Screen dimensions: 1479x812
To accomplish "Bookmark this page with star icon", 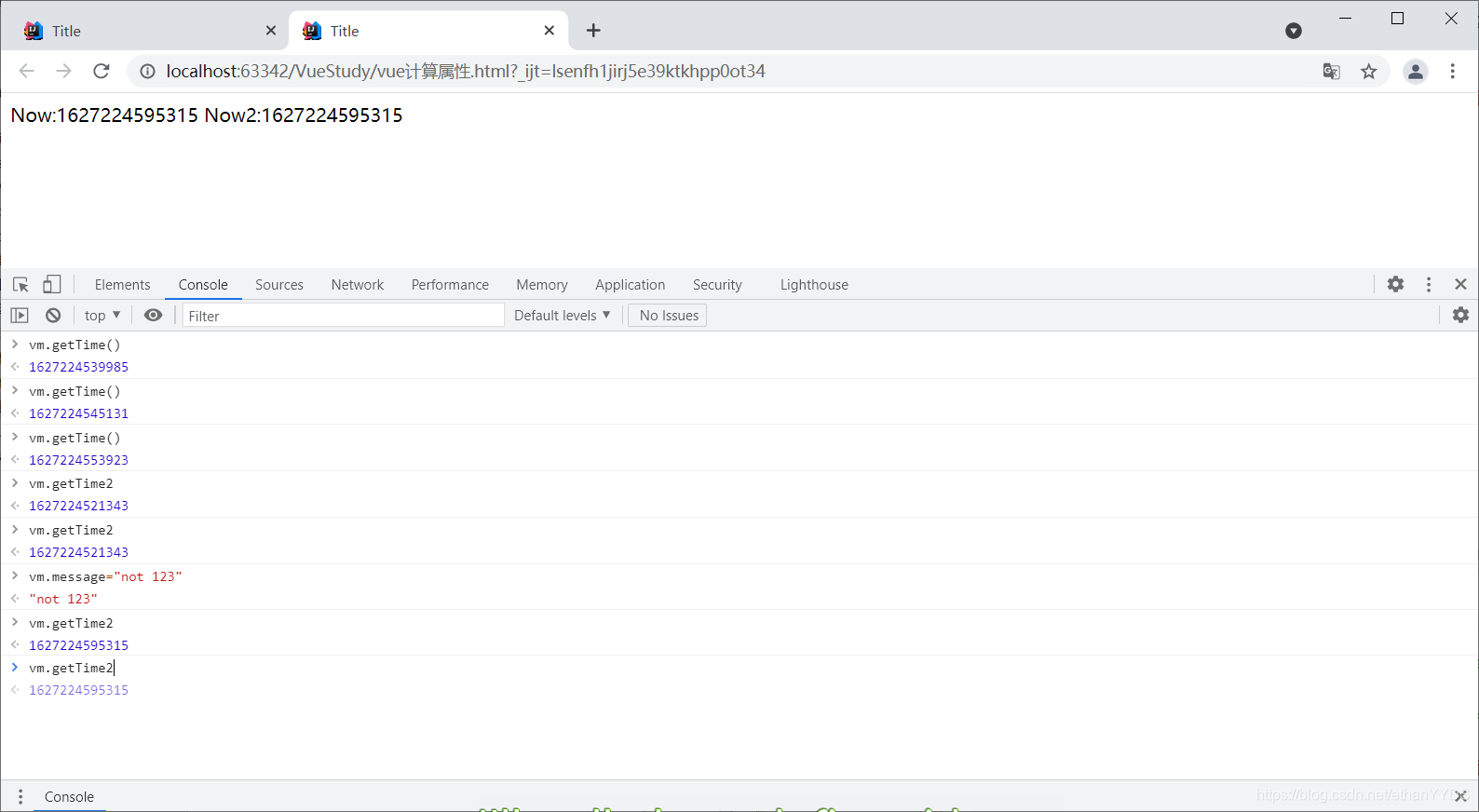I will click(x=1368, y=71).
